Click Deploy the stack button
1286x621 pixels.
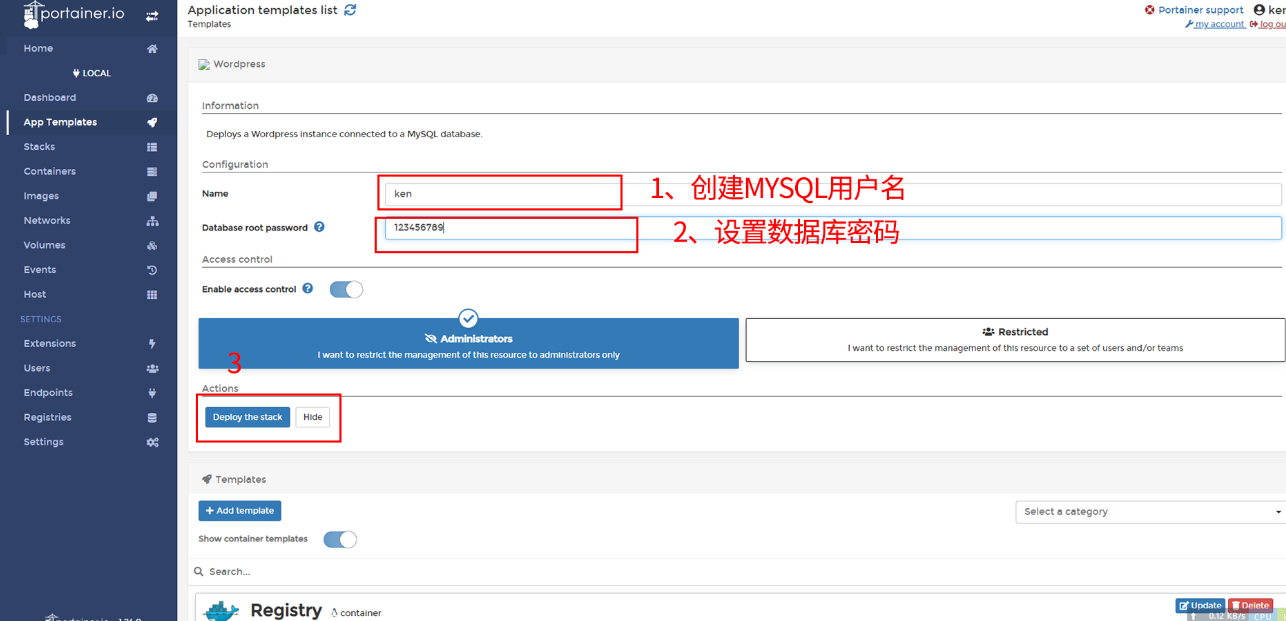coord(248,417)
